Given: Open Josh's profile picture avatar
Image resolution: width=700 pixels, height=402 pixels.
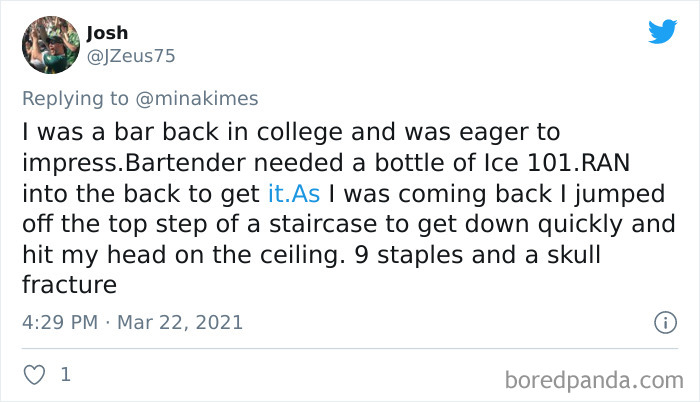Looking at the screenshot, I should [51, 45].
